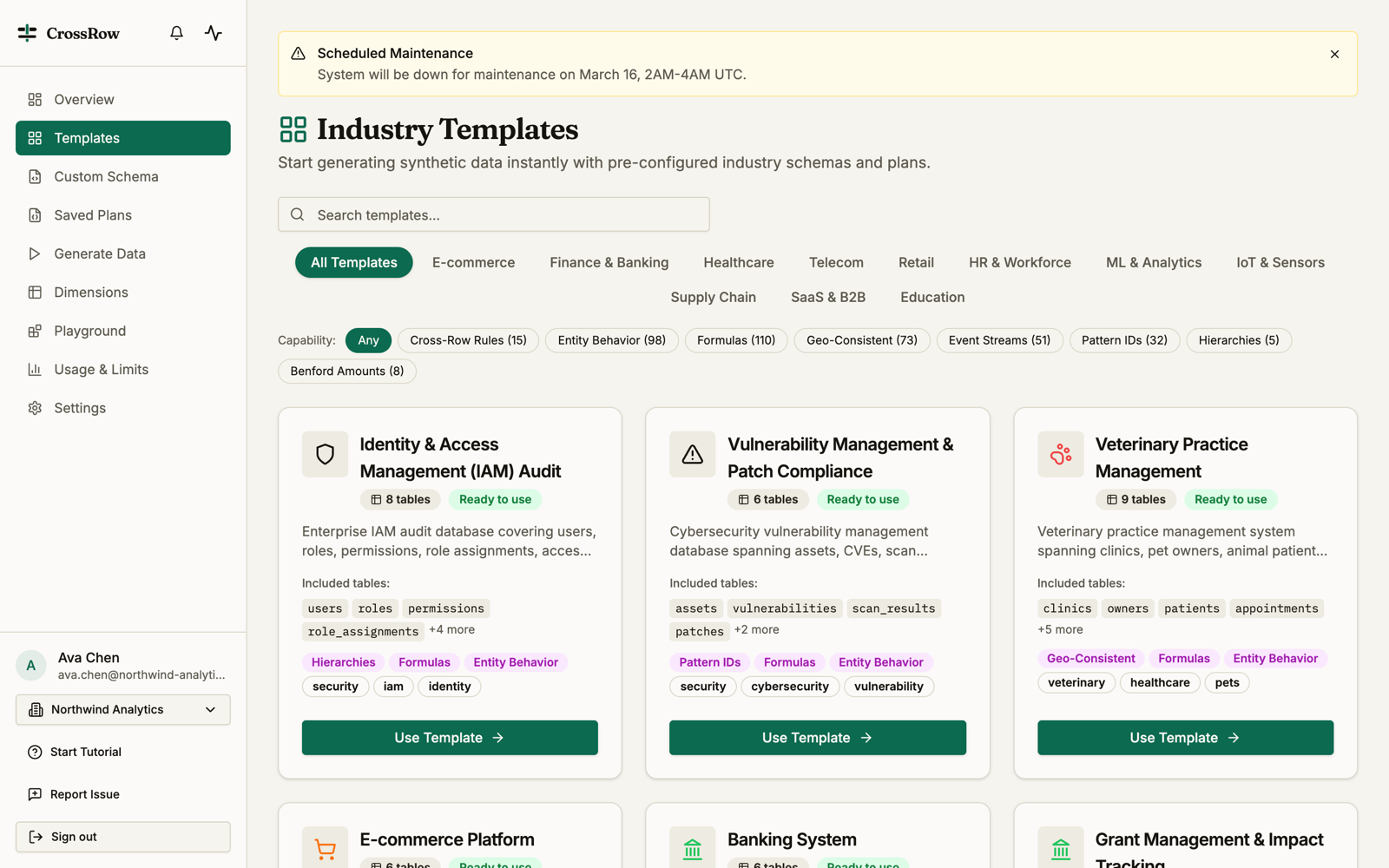
Task: Click the search magnifier icon
Action: click(x=297, y=214)
